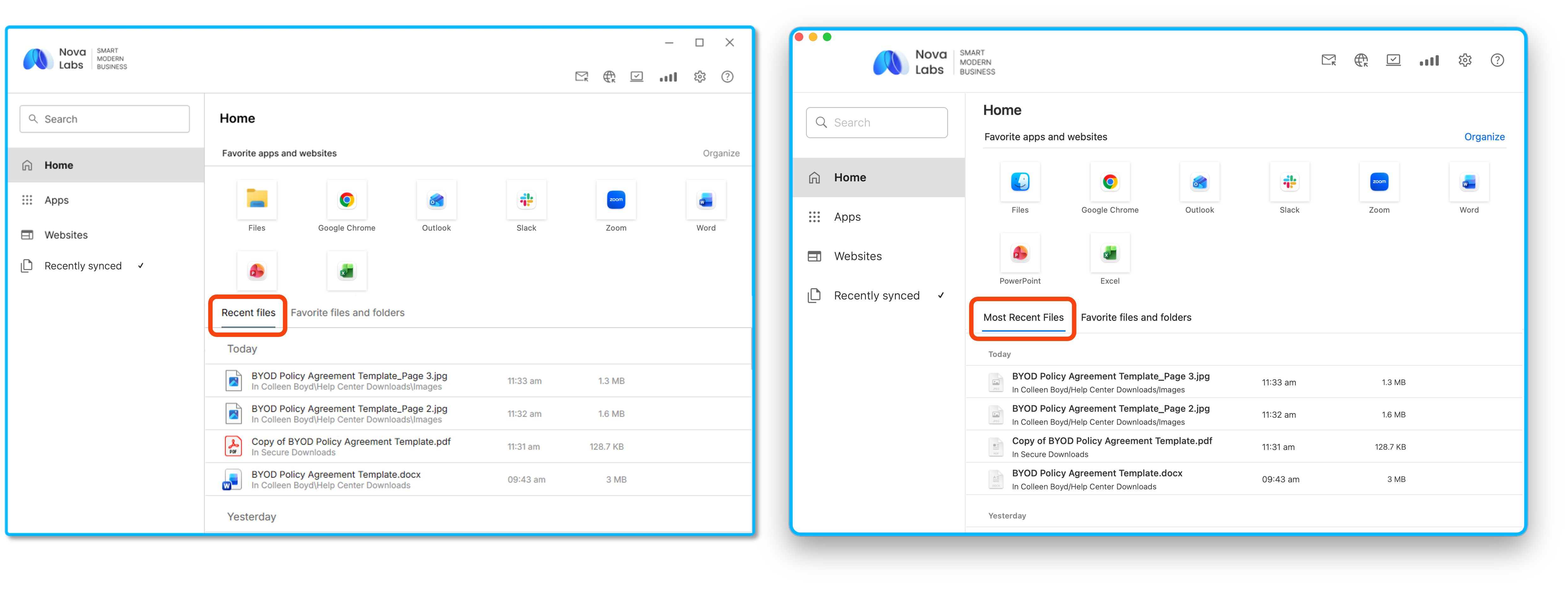Open Recently synced in the Windows window sidebar
Screen dimensions: 1568x589
[106, 266]
